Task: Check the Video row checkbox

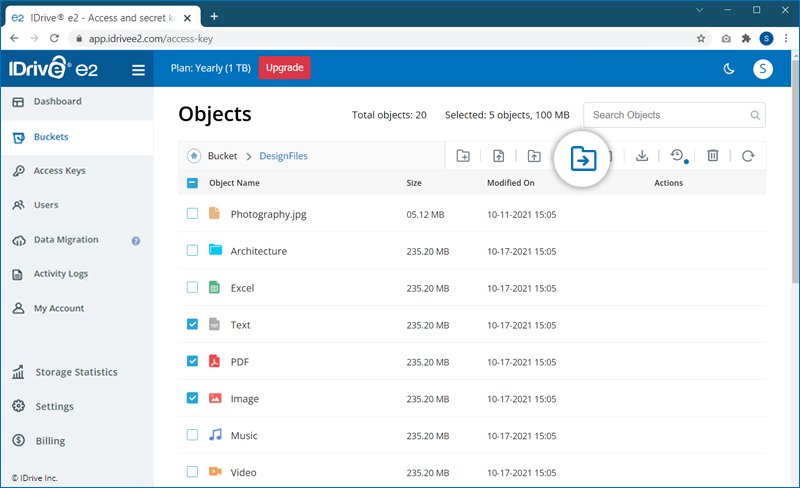Action: tap(192, 471)
